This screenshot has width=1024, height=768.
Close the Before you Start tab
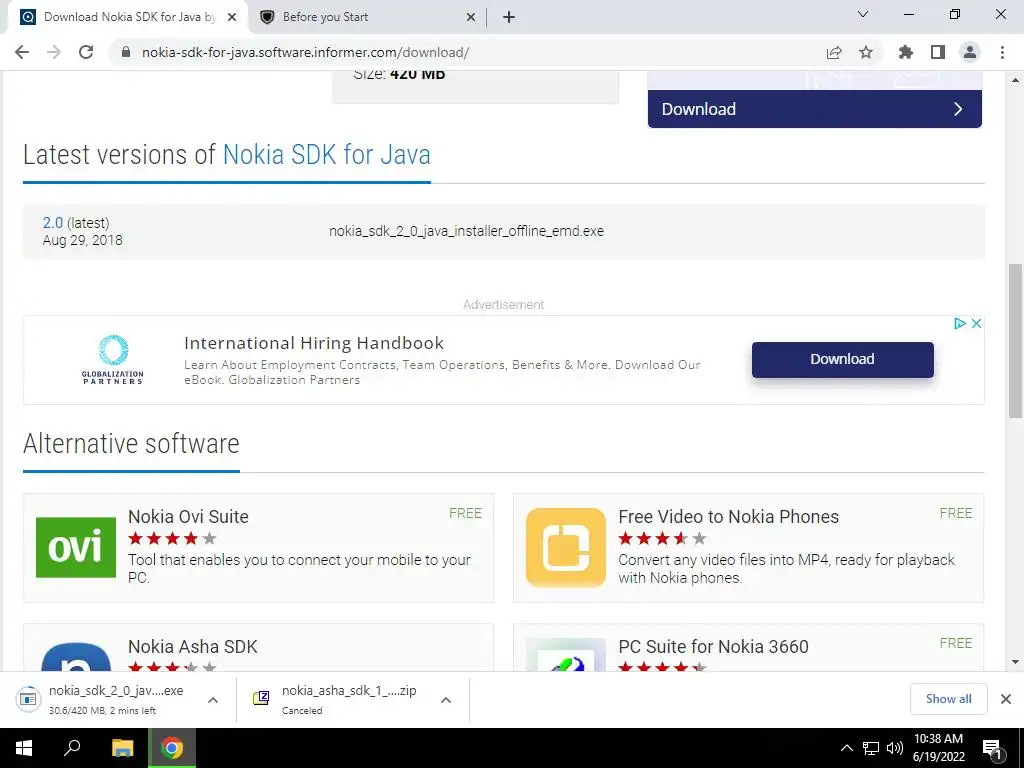(x=471, y=17)
